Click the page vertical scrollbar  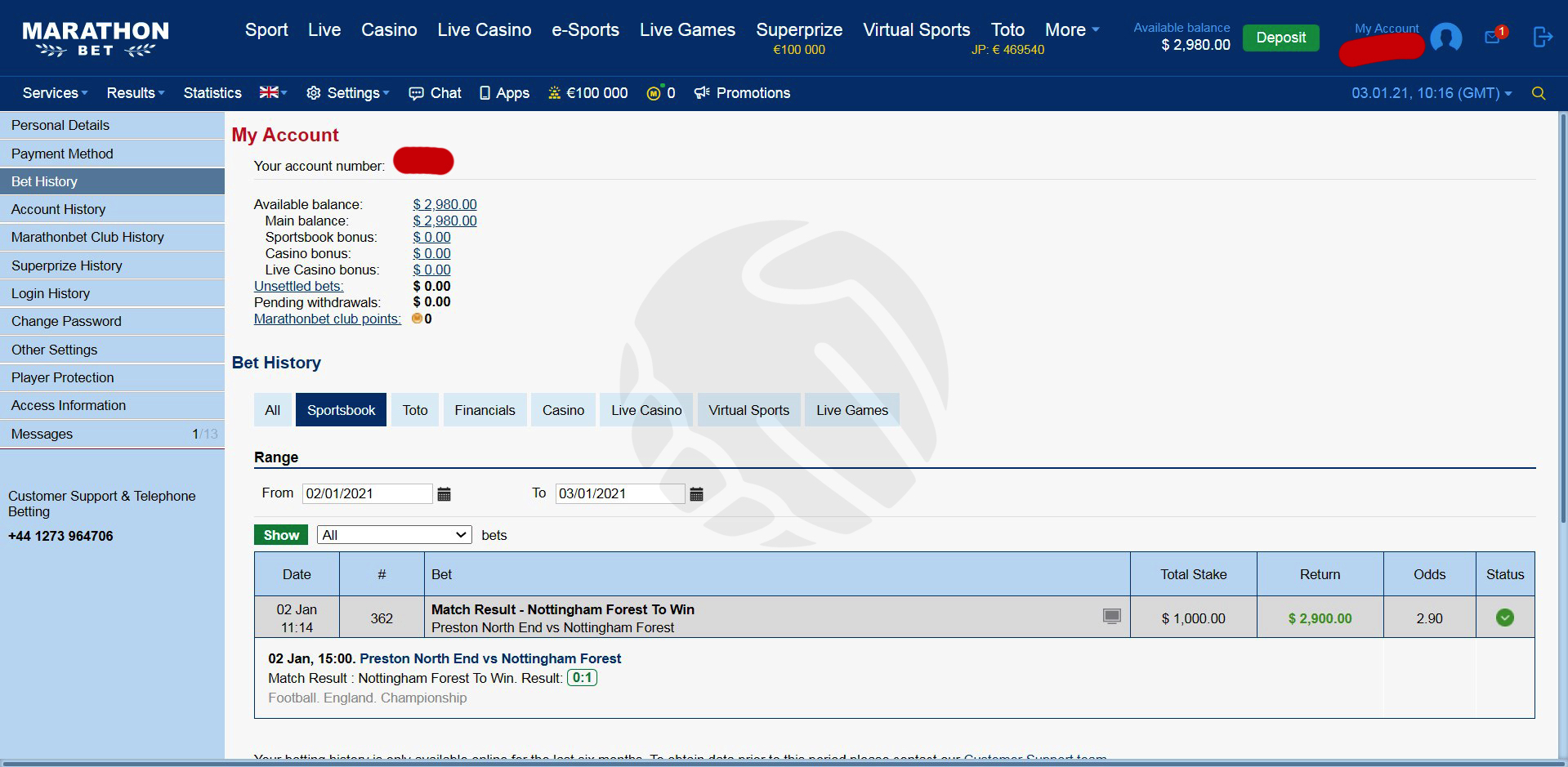[x=1563, y=319]
